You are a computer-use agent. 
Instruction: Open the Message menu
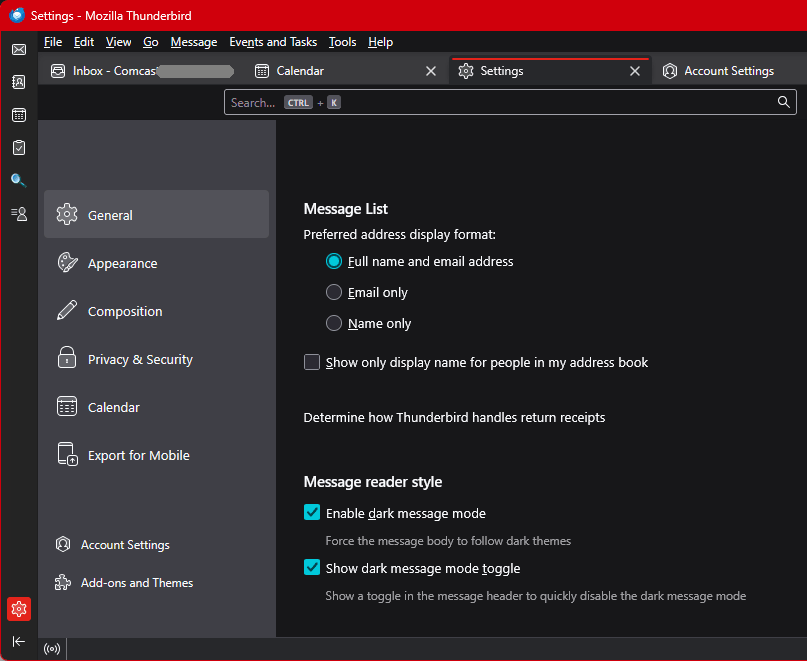194,42
